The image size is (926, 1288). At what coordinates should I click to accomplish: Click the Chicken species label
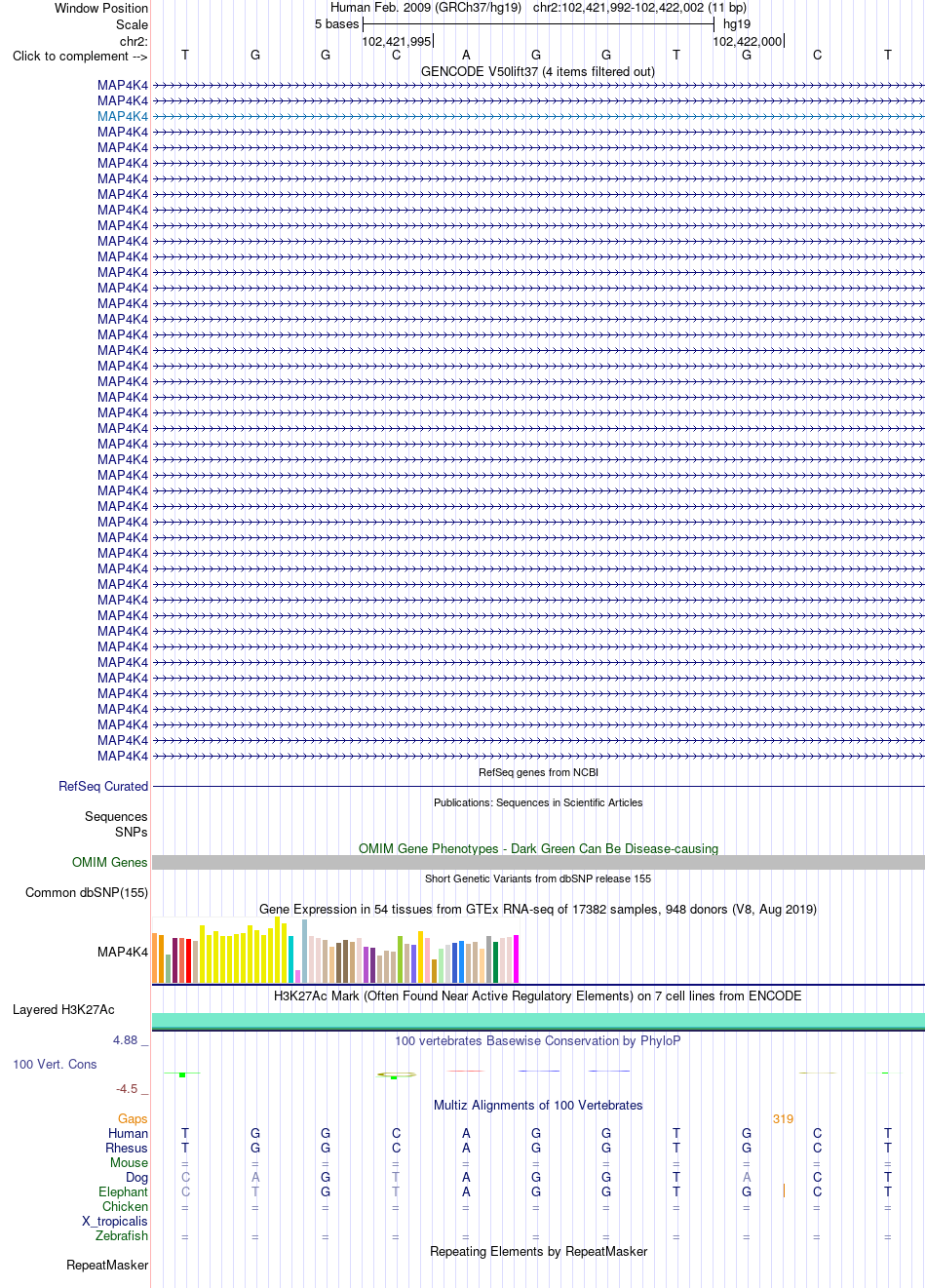125,1206
